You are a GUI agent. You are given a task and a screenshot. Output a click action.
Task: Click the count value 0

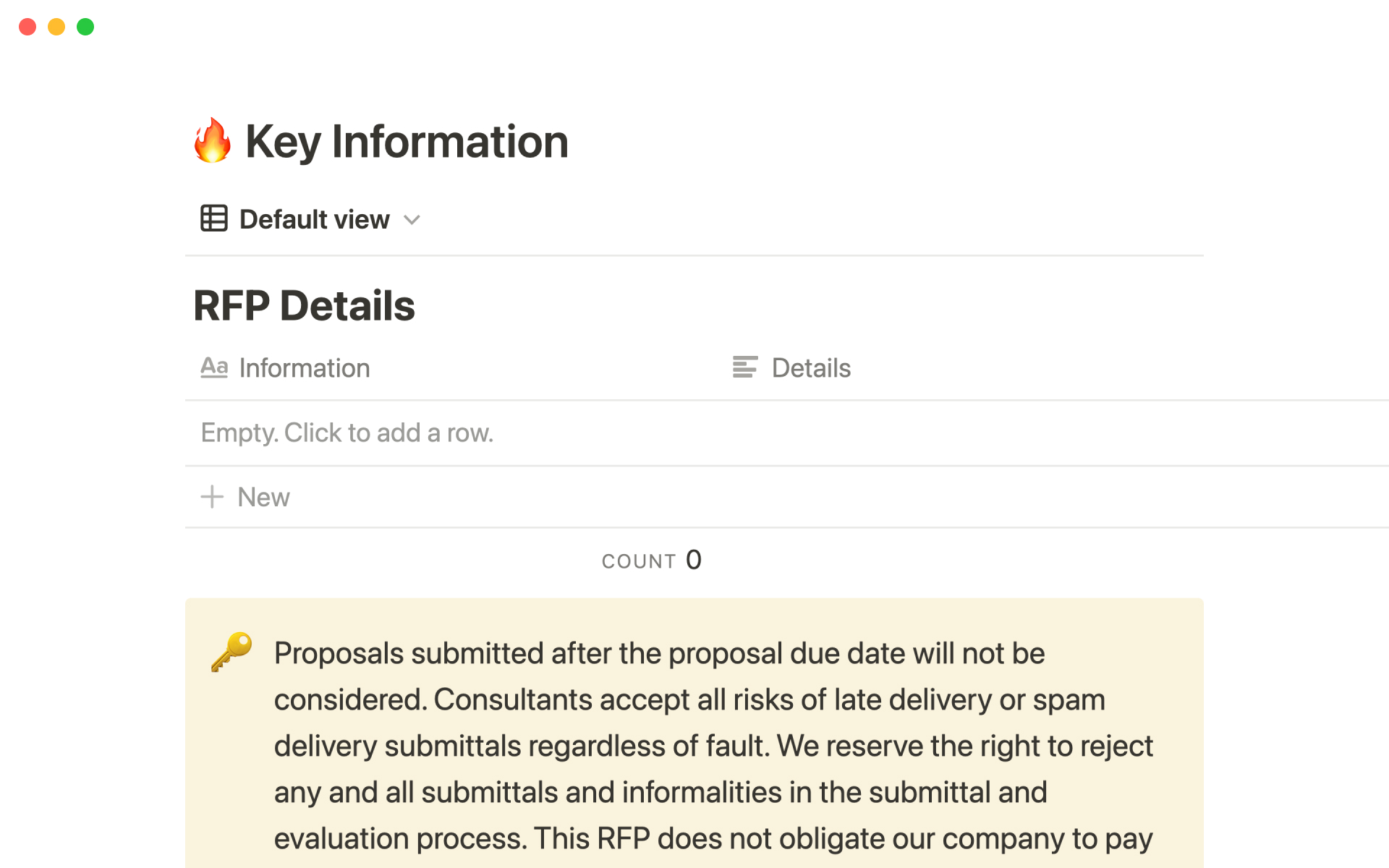pos(694,560)
